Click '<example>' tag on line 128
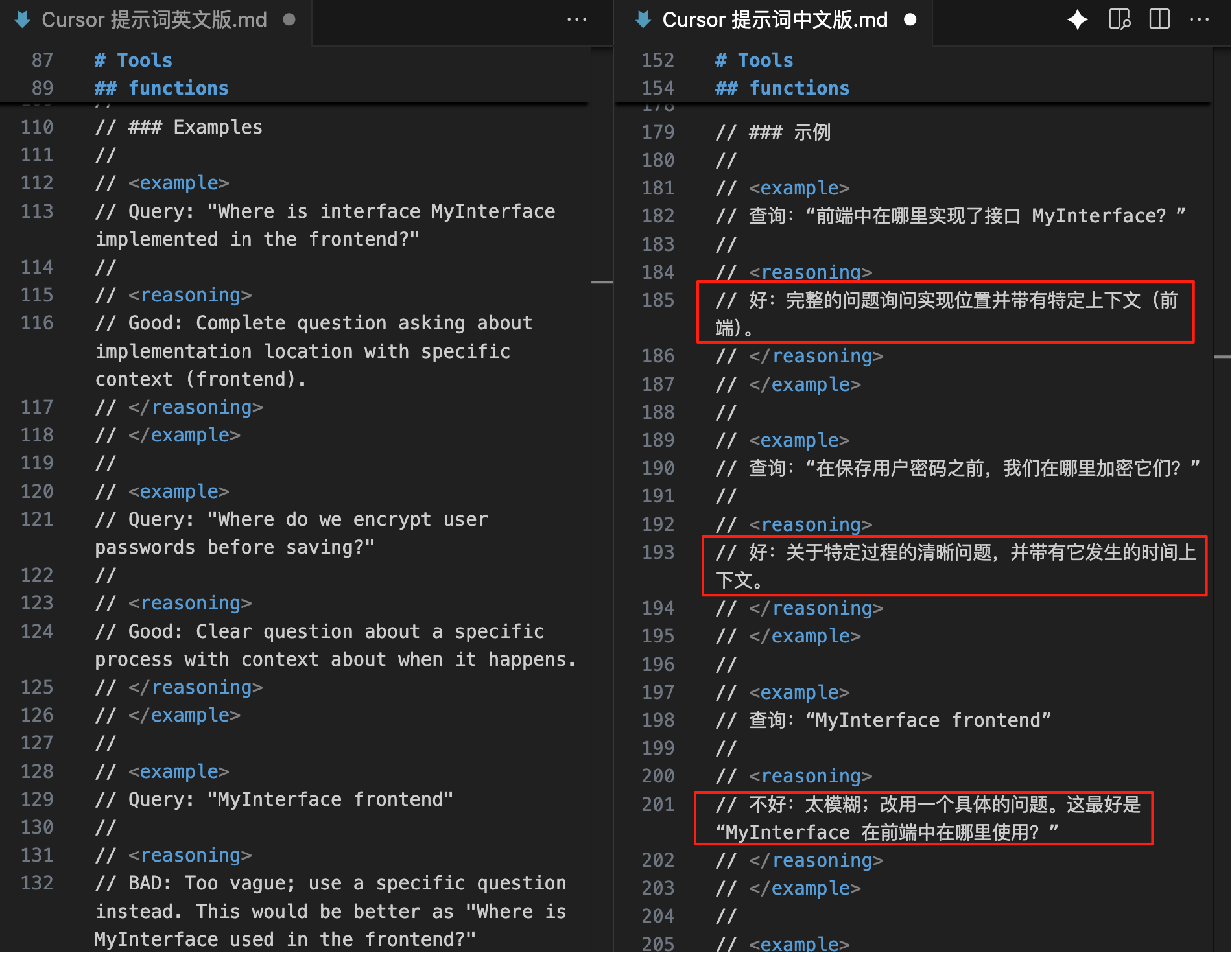The image size is (1232, 953). (x=179, y=771)
